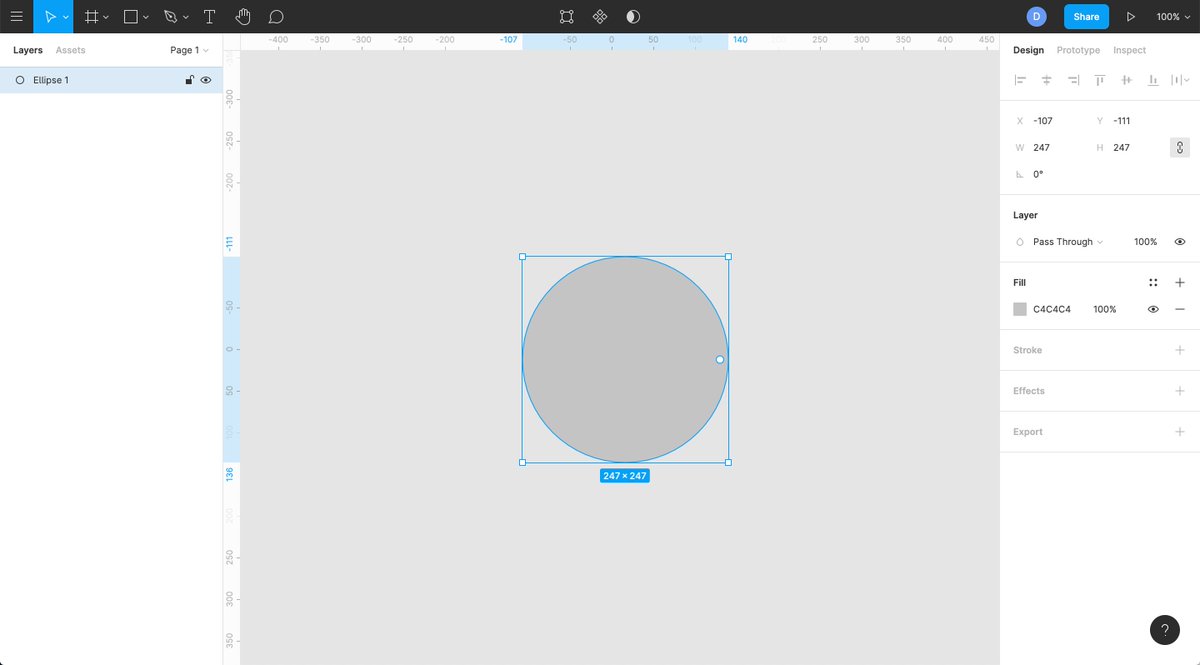Image resolution: width=1200 pixels, height=665 pixels.
Task: Click the fill hex C4C4C4 field
Action: pyautogui.click(x=1052, y=310)
